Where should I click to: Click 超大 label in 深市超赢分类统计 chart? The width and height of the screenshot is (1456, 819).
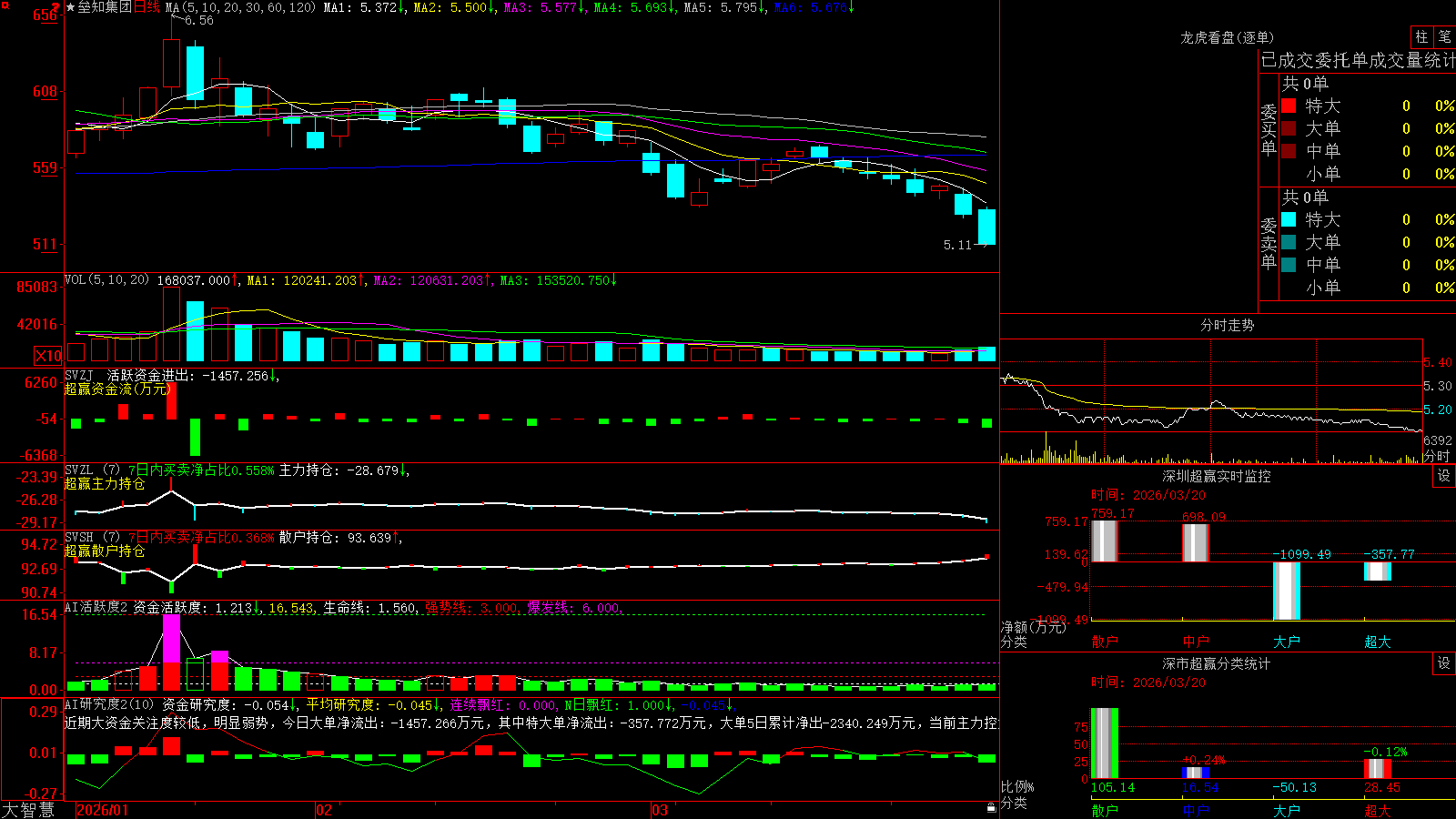(x=1378, y=810)
